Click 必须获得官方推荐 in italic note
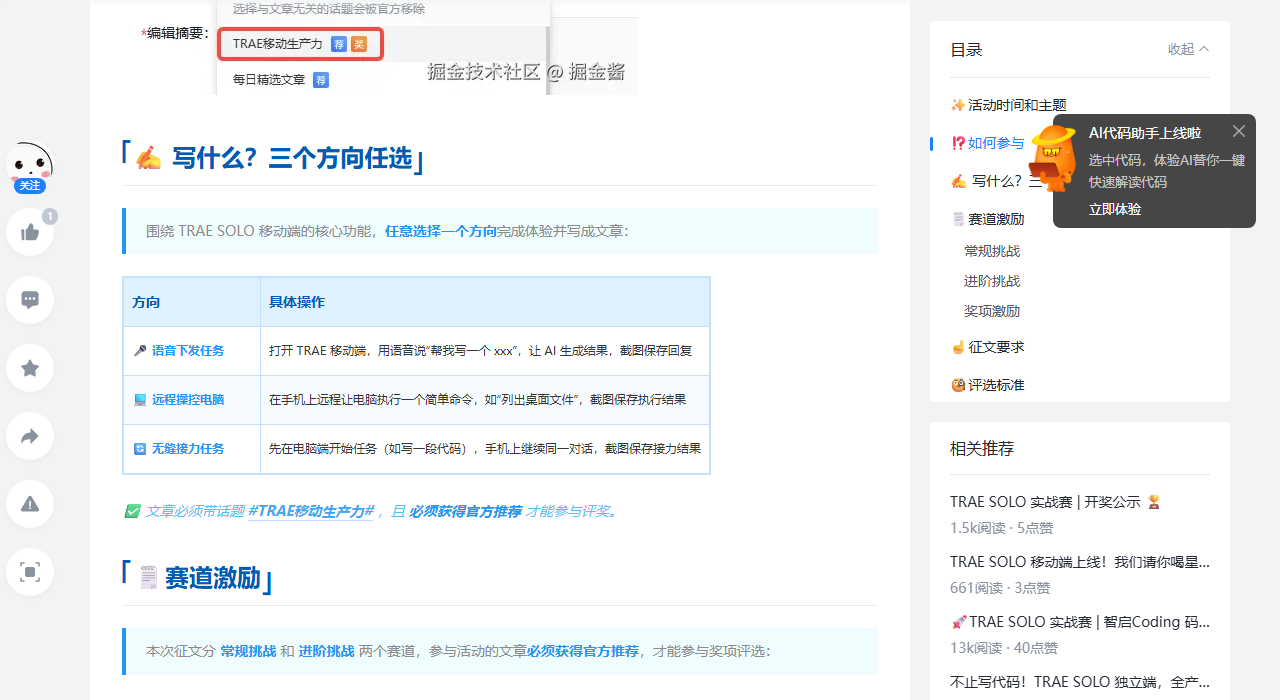This screenshot has height=700, width=1280. coord(465,511)
